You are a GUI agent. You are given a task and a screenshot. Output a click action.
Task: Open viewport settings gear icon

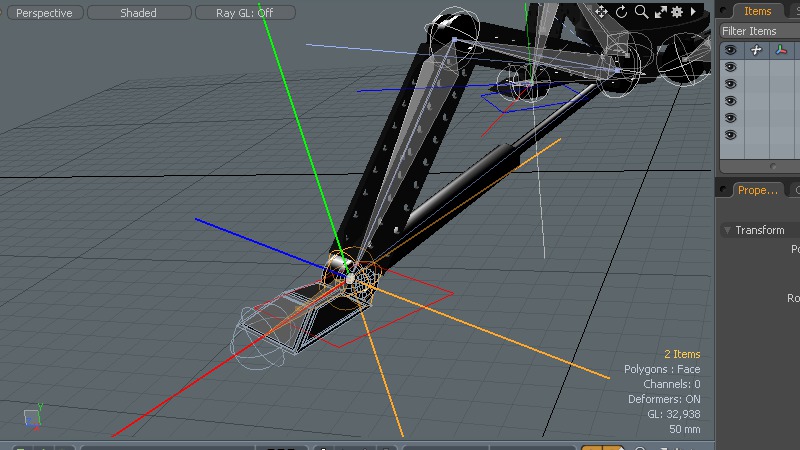pos(677,12)
